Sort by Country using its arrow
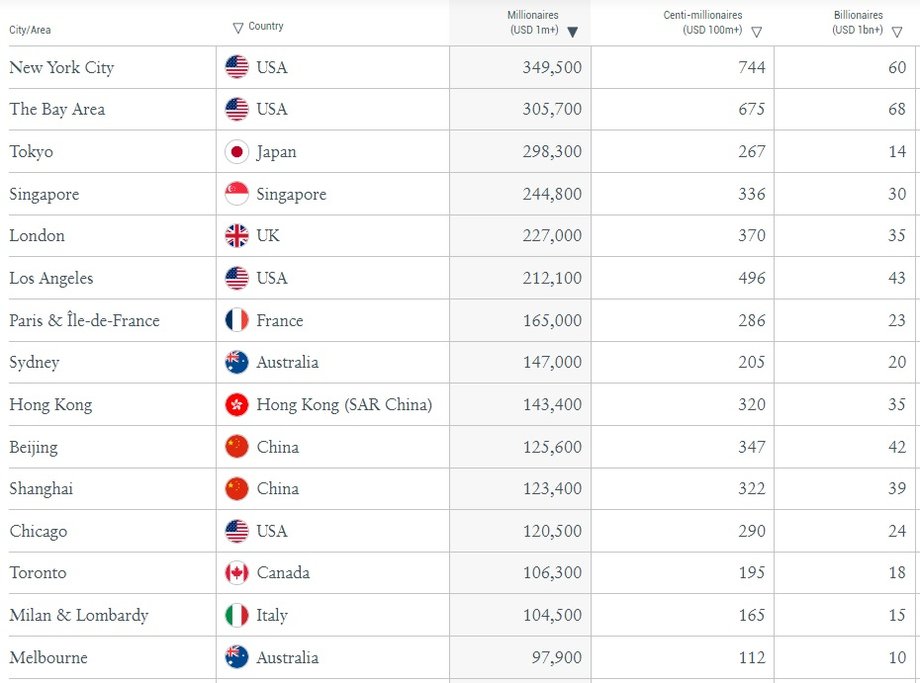Image resolution: width=920 pixels, height=683 pixels. (237, 27)
